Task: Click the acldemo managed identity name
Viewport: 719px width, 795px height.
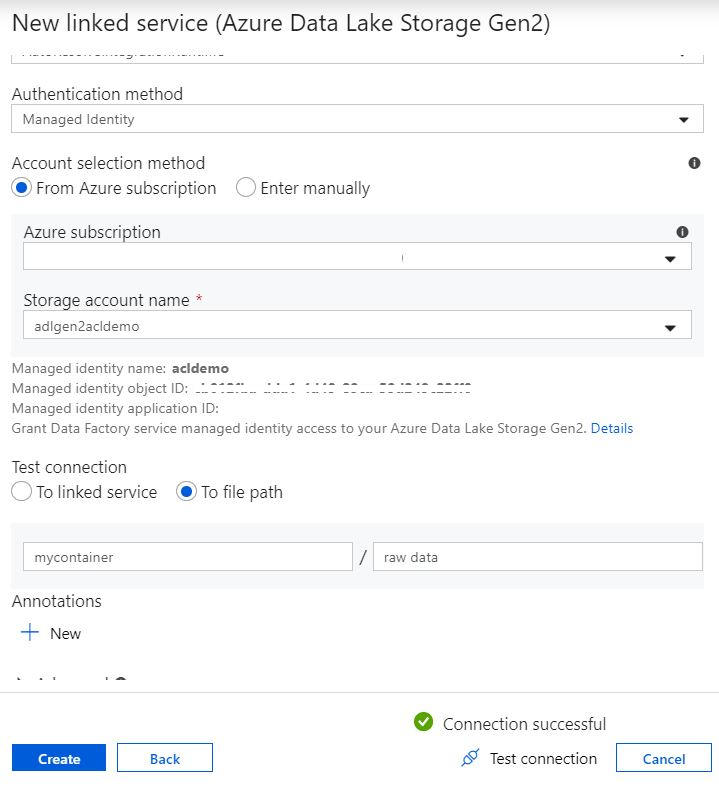Action: click(200, 368)
